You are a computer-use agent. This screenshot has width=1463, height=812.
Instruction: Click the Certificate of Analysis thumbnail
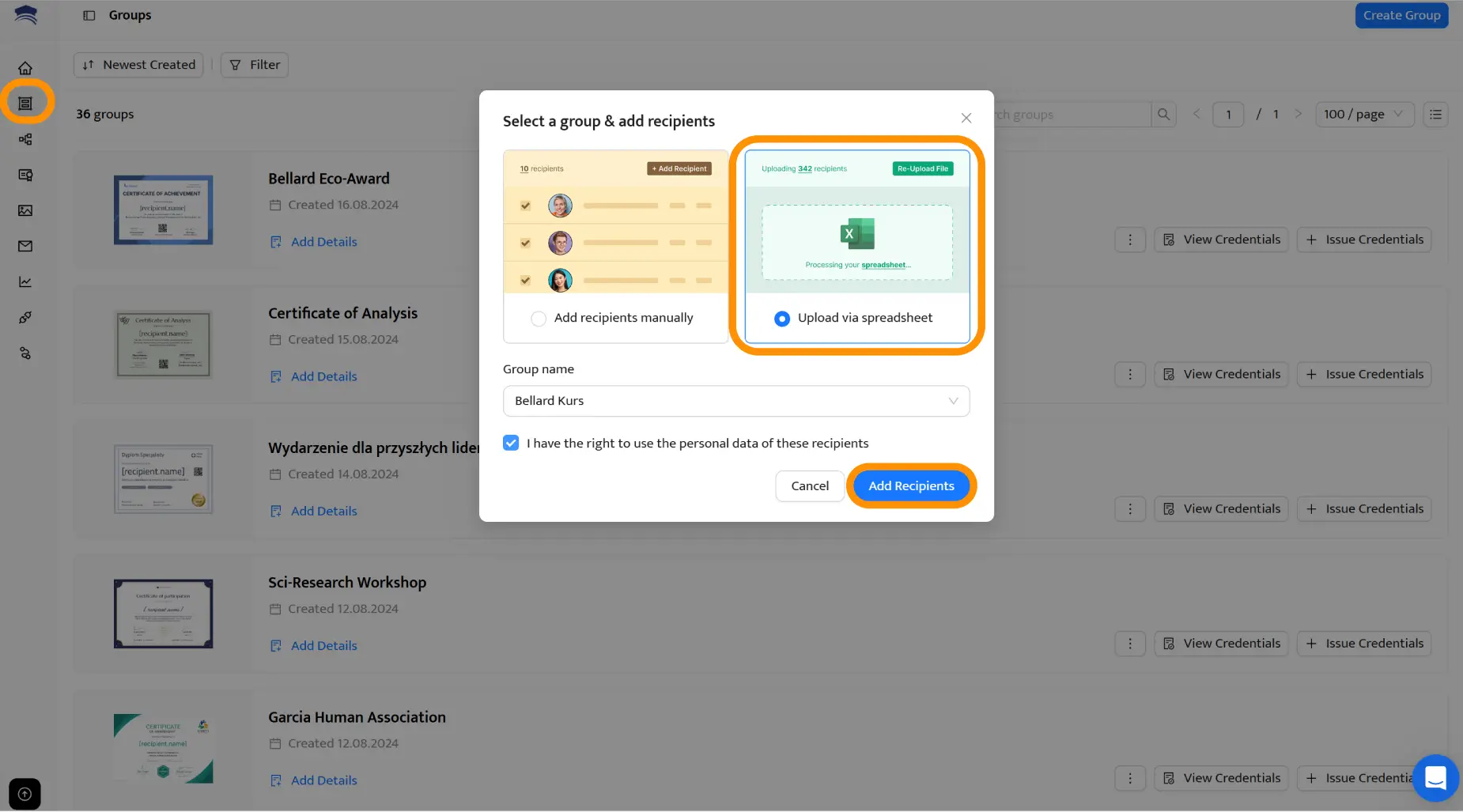(163, 344)
